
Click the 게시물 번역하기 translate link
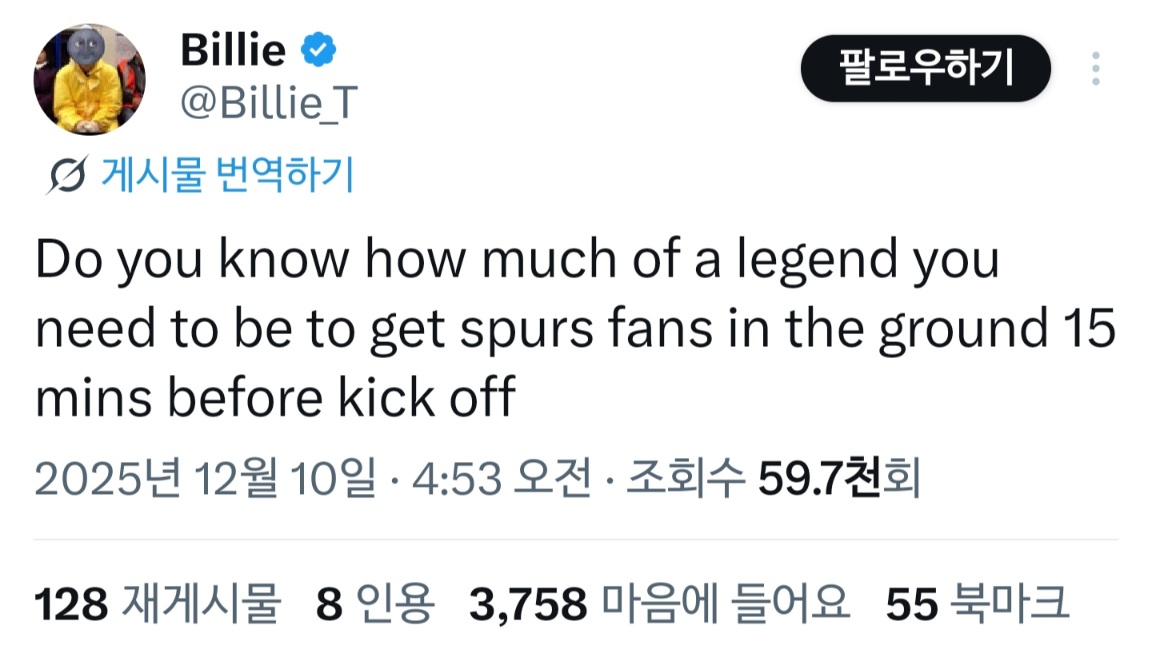(227, 176)
